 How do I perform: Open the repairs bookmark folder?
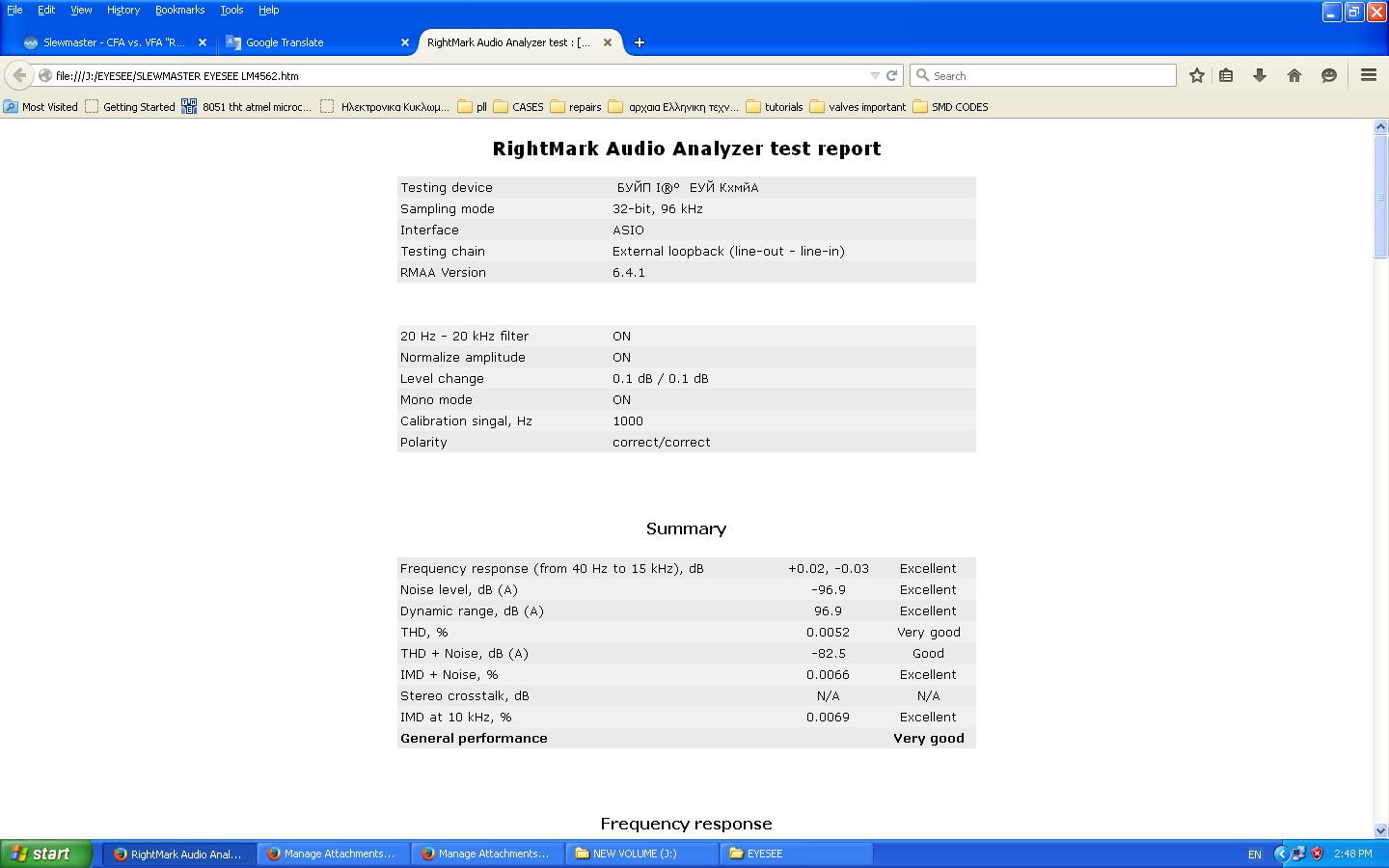pos(576,107)
